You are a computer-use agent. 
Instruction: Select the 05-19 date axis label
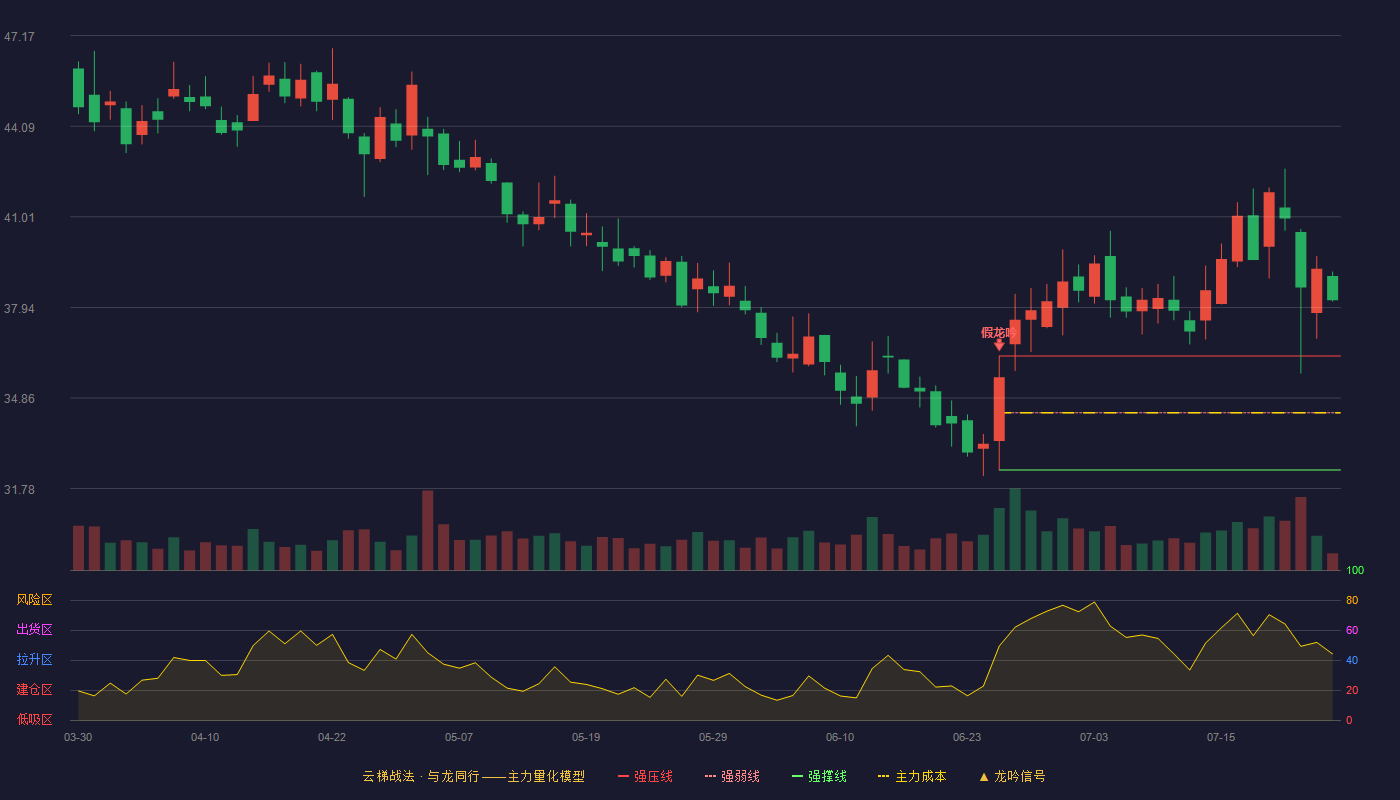(586, 737)
